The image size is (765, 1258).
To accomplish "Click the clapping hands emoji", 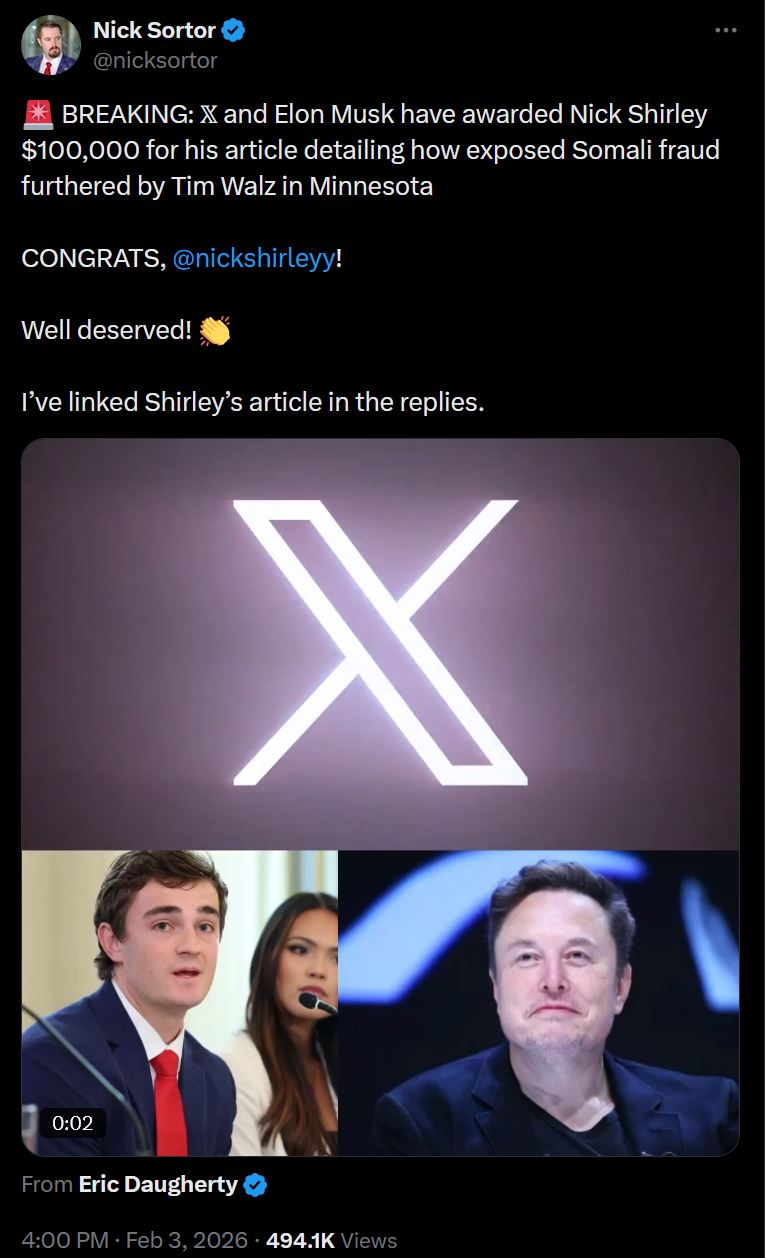I will (x=215, y=330).
